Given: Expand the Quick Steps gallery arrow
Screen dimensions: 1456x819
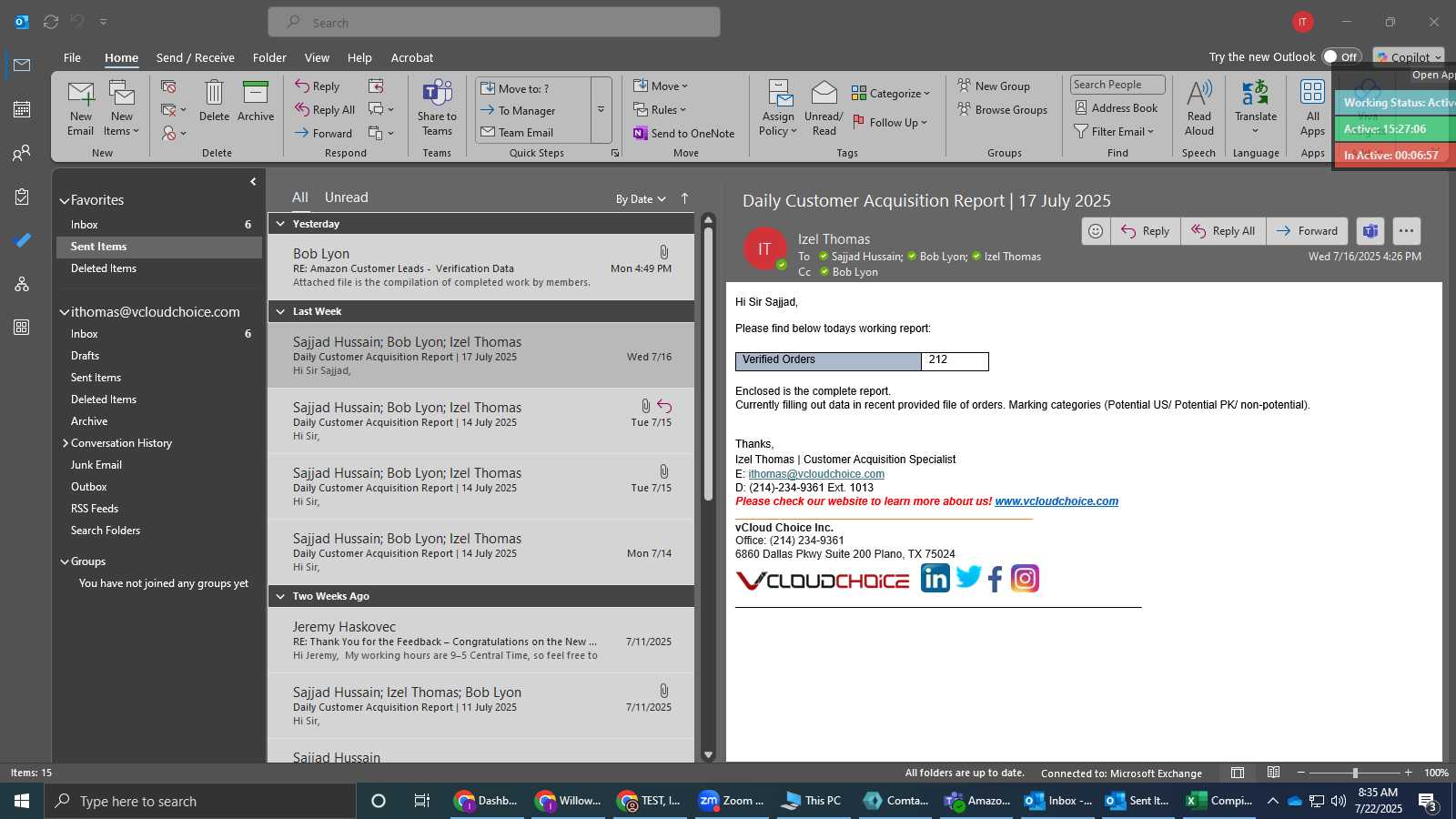Looking at the screenshot, I should pos(601,109).
